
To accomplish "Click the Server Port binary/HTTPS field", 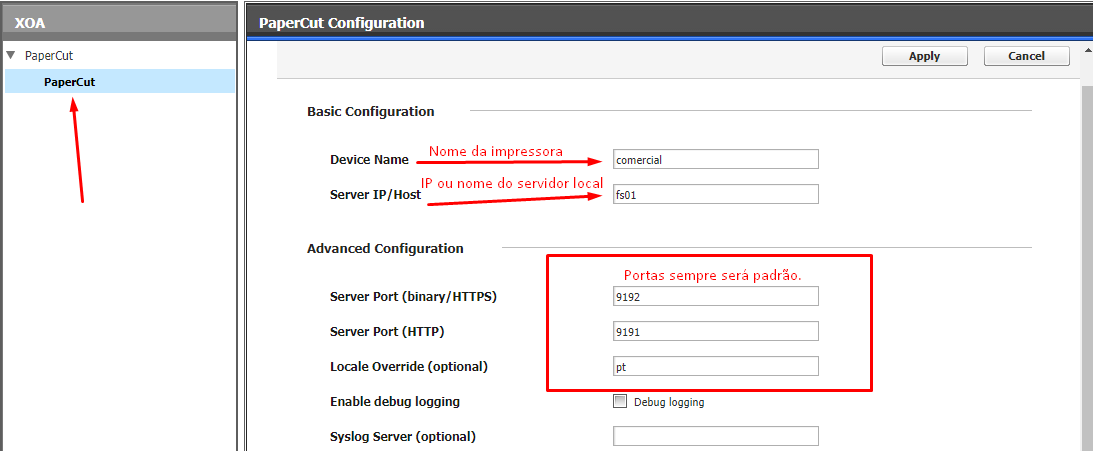I will [715, 296].
